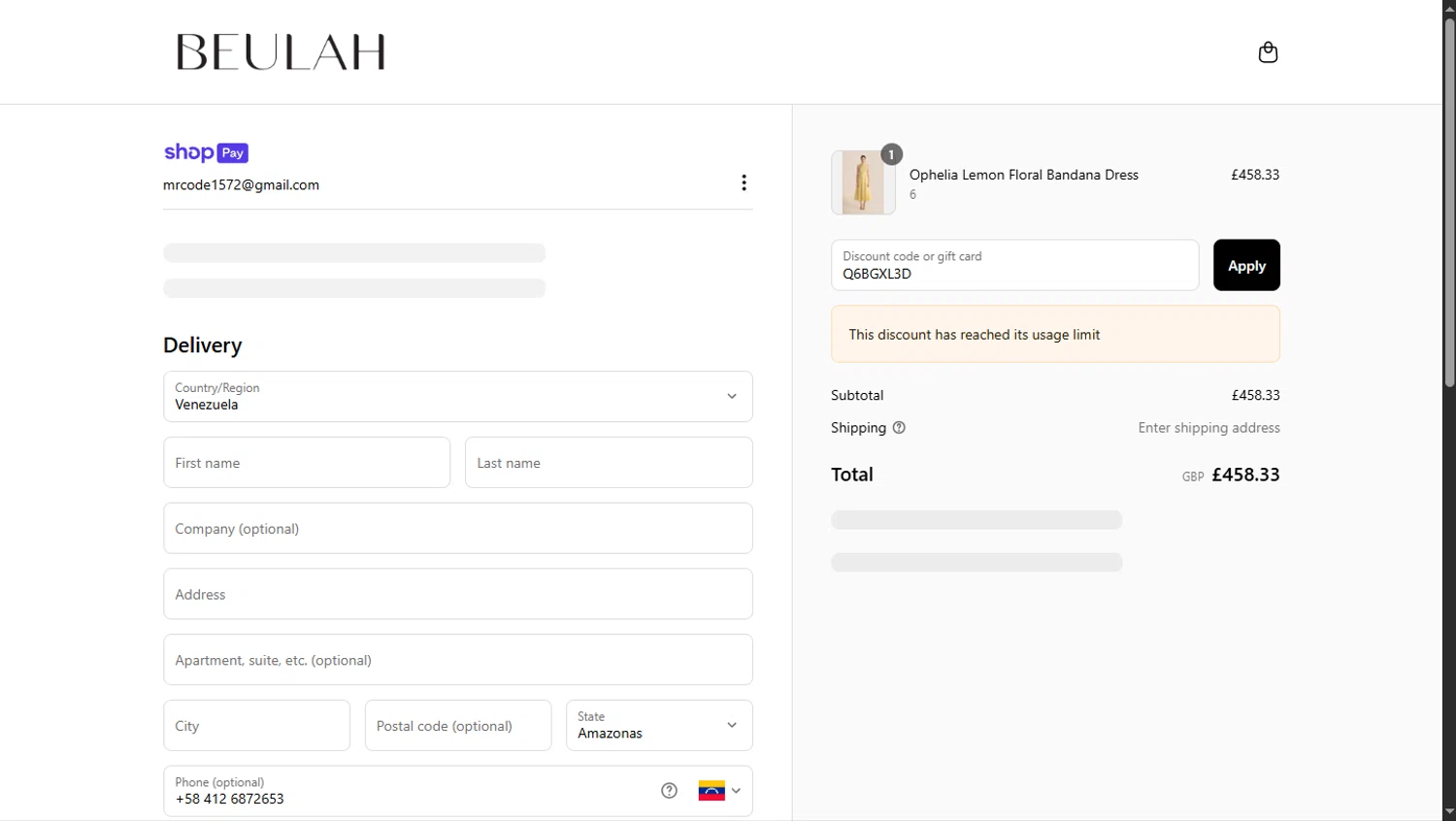Click the quantity badge on the product image
Viewport: 1456px width, 821px height.
(x=891, y=154)
